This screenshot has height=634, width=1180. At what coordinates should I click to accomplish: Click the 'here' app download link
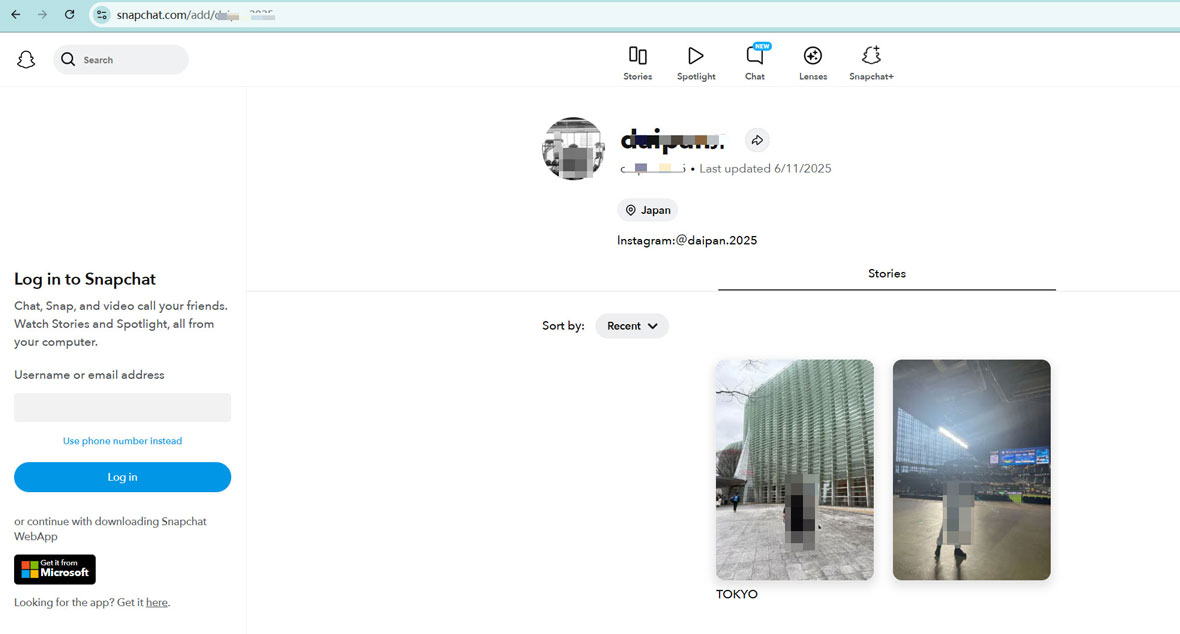[157, 602]
